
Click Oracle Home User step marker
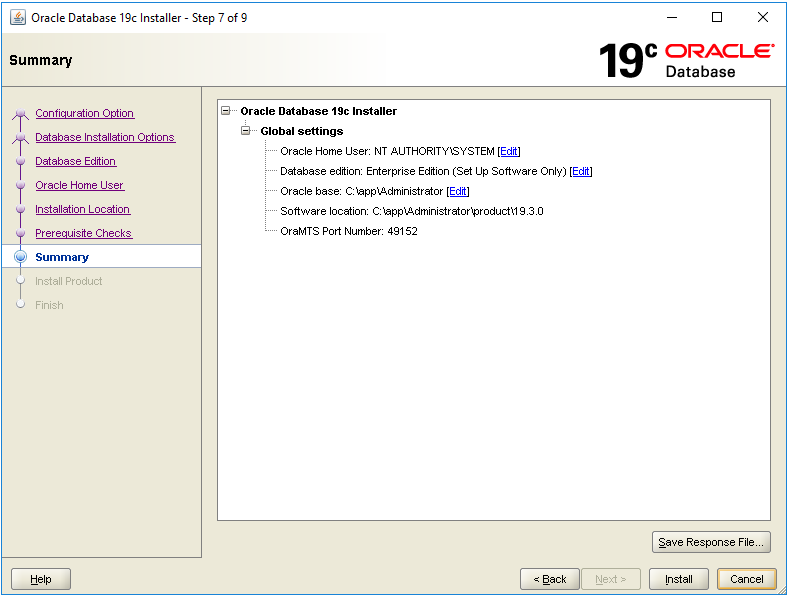21,185
